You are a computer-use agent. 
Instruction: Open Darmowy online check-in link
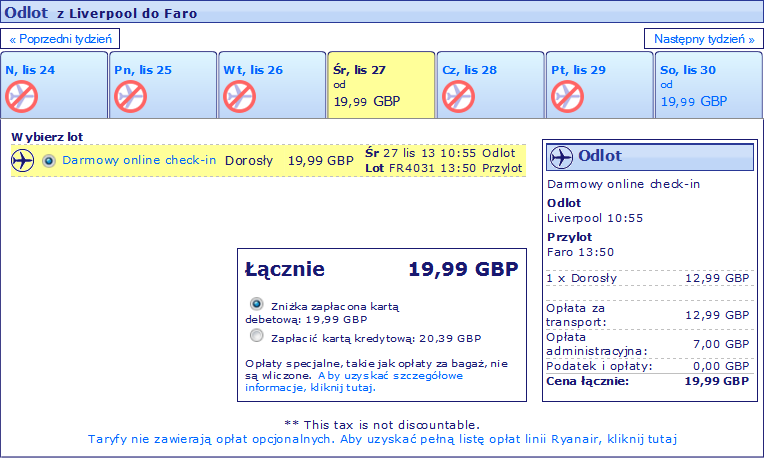pos(139,160)
